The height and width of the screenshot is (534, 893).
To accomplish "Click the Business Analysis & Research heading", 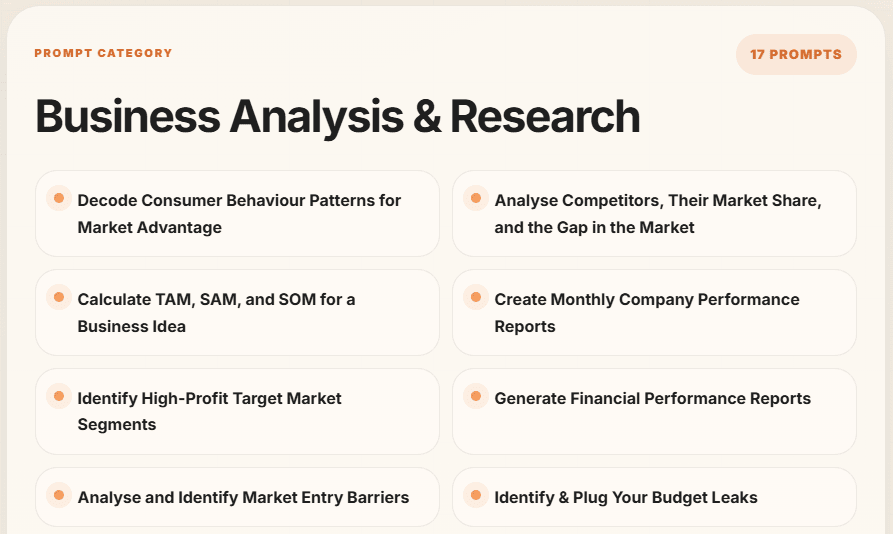I will pyautogui.click(x=337, y=117).
